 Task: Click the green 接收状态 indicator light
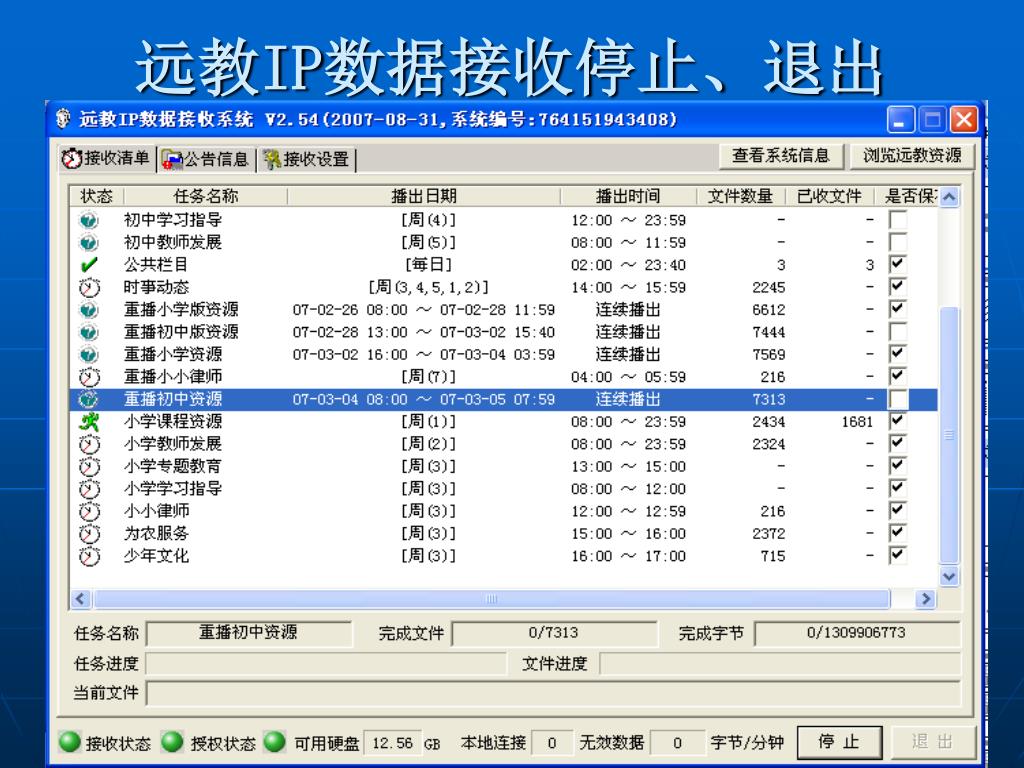pyautogui.click(x=69, y=742)
